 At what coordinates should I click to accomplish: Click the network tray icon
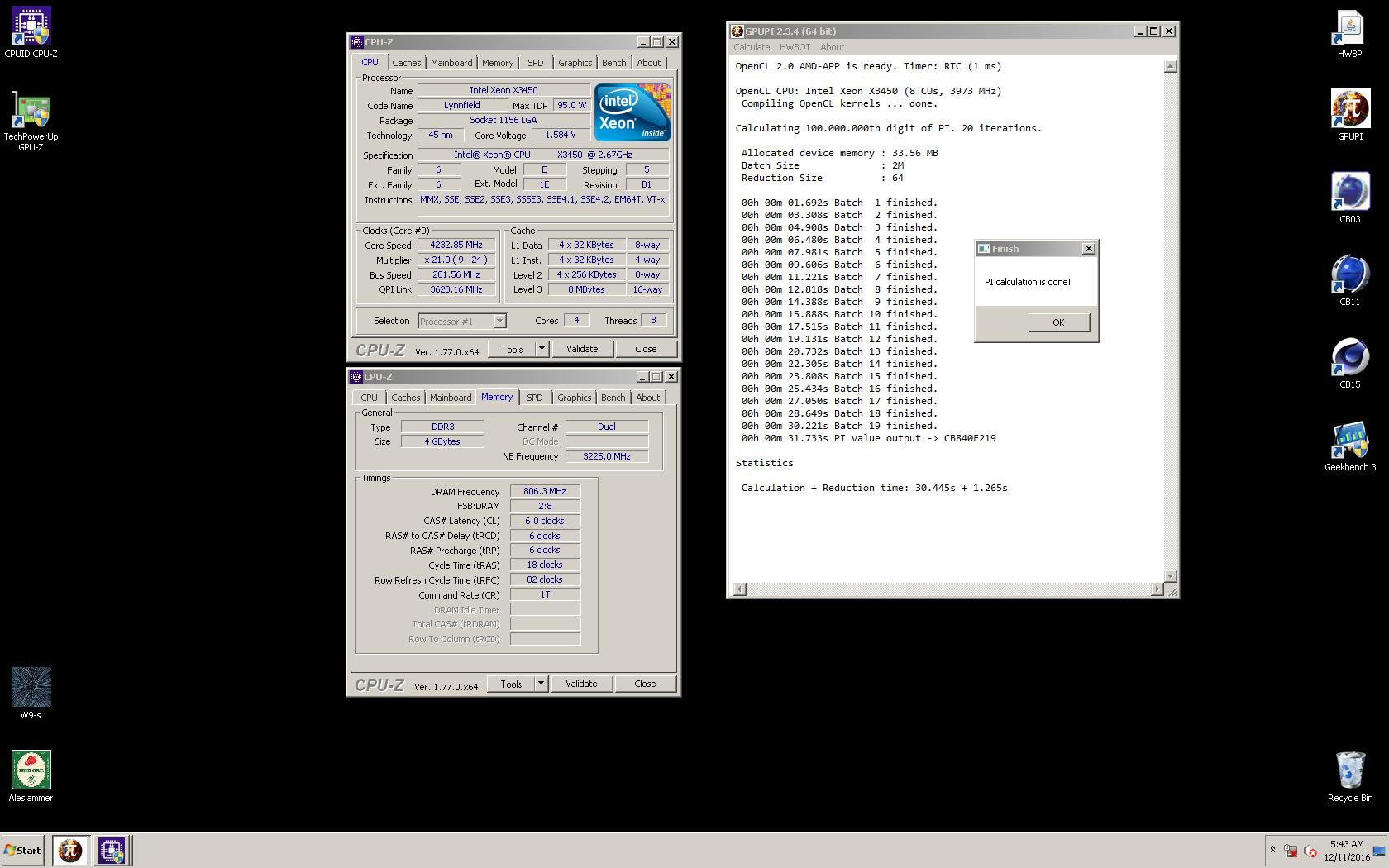1291,851
